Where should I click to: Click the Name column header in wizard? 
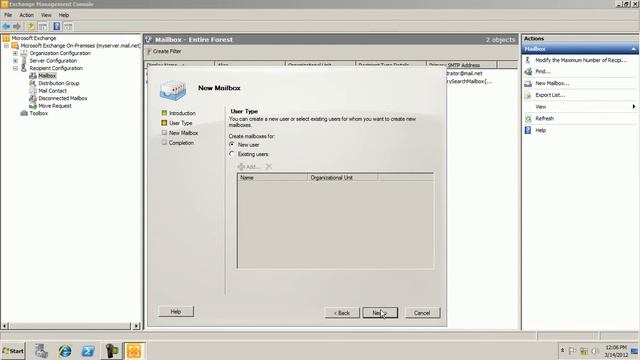[272, 178]
